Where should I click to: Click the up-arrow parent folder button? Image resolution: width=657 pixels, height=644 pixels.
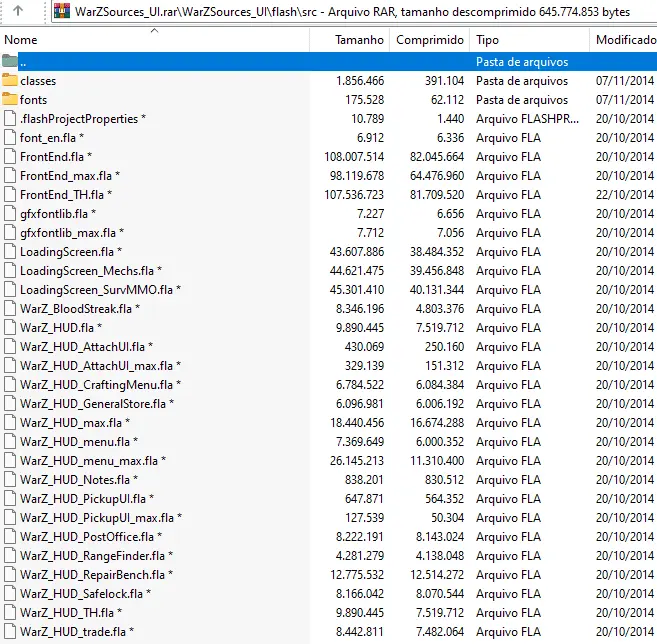click(x=18, y=10)
